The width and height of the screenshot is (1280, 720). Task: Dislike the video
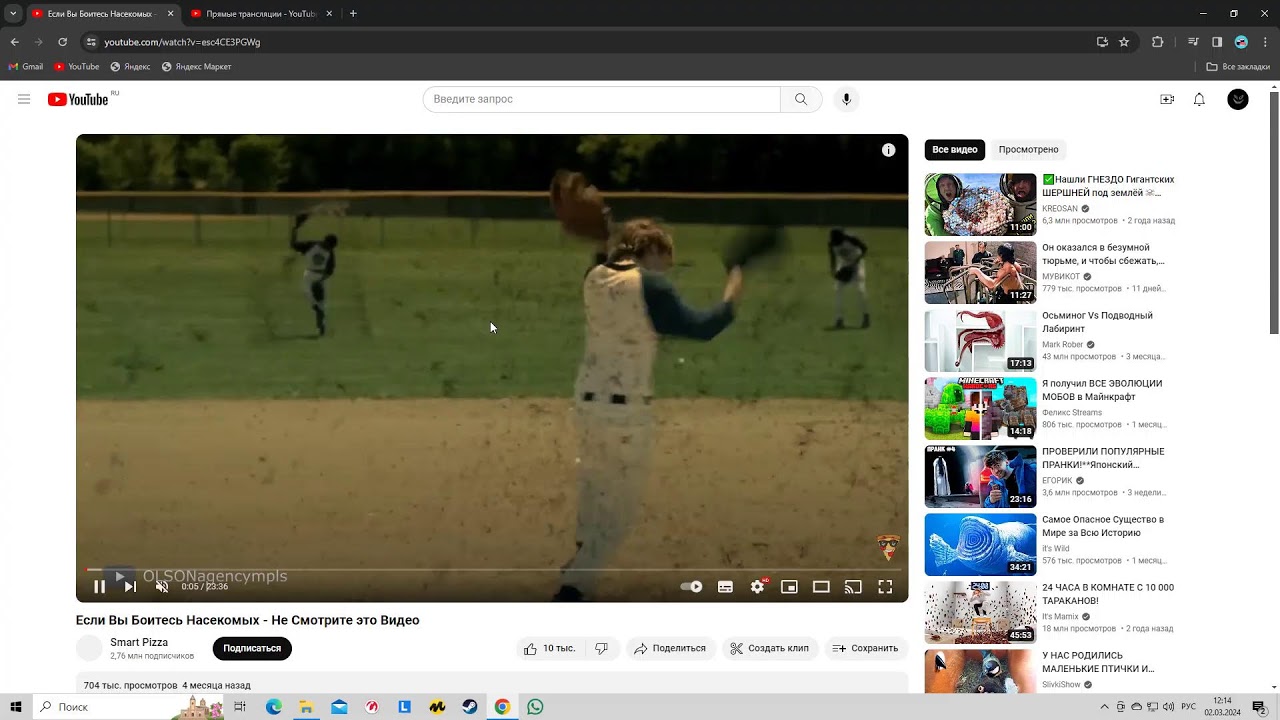(601, 648)
